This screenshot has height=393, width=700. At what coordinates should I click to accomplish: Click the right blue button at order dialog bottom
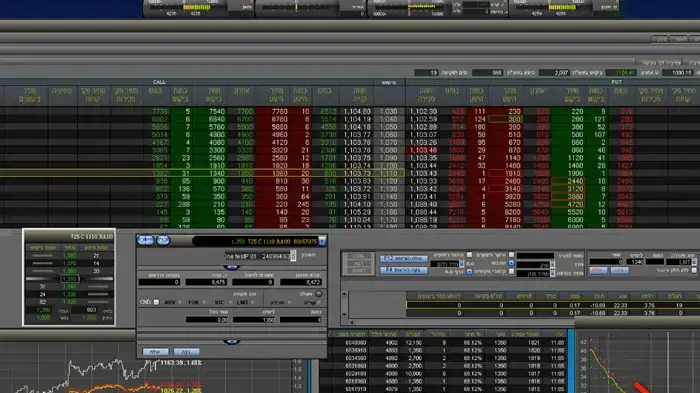pos(186,352)
